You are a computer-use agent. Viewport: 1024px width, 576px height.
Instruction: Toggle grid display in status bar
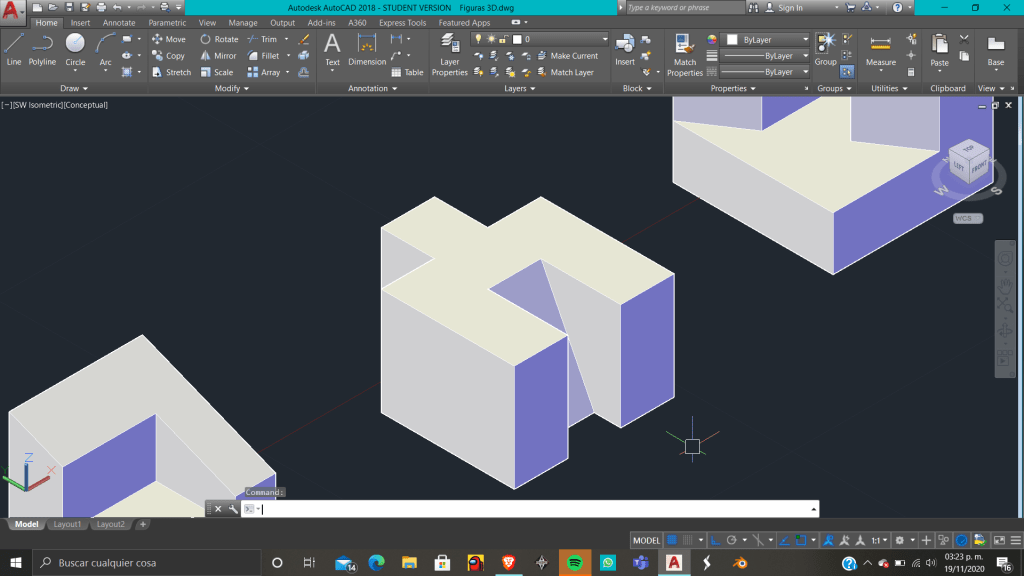click(672, 540)
